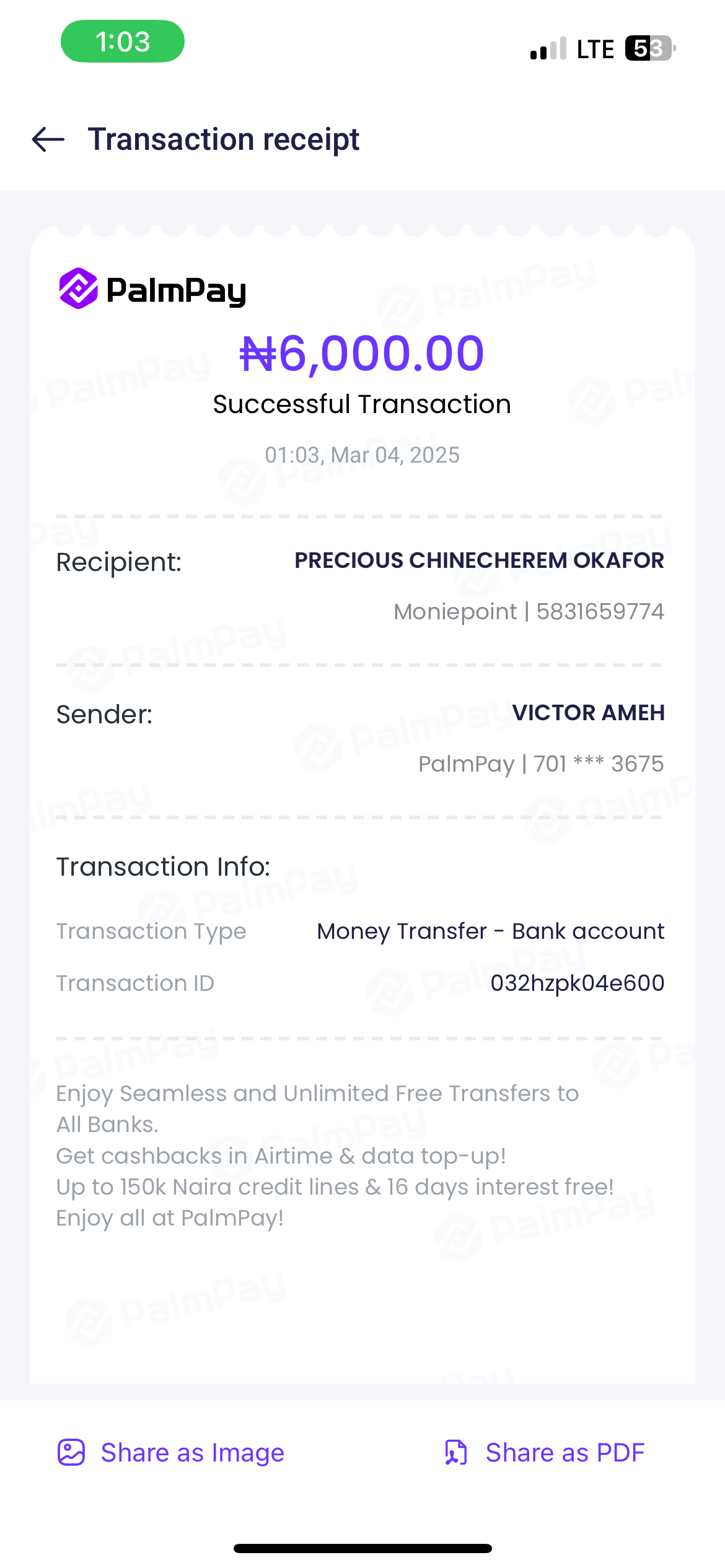Screen dimensions: 725x1568
Task: Tap the LTE network indicator
Action: [x=595, y=50]
